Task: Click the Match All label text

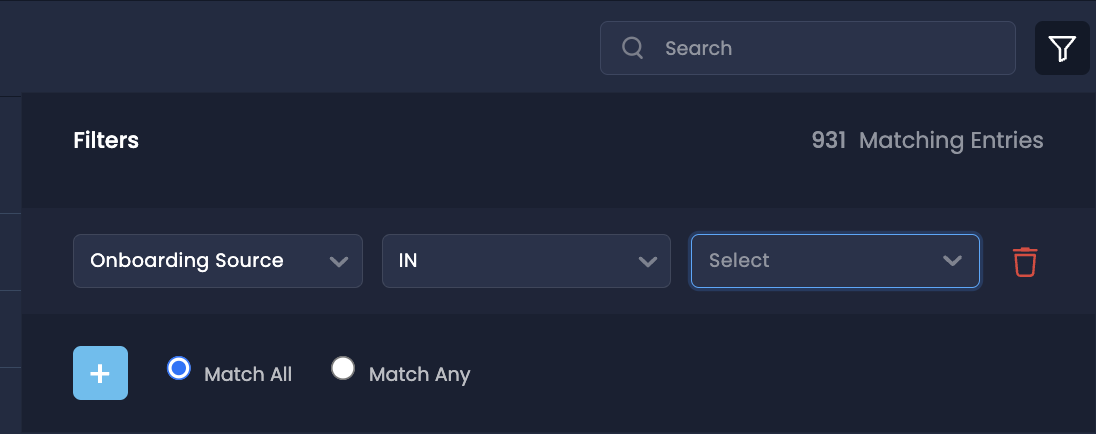Action: click(x=248, y=375)
